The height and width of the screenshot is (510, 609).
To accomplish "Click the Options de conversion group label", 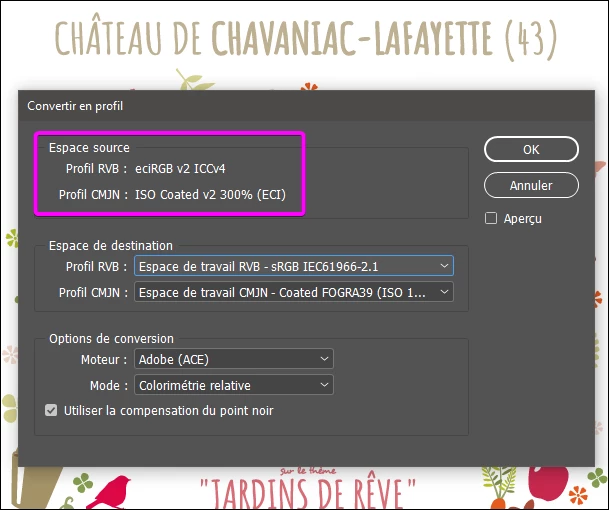I will tap(111, 338).
